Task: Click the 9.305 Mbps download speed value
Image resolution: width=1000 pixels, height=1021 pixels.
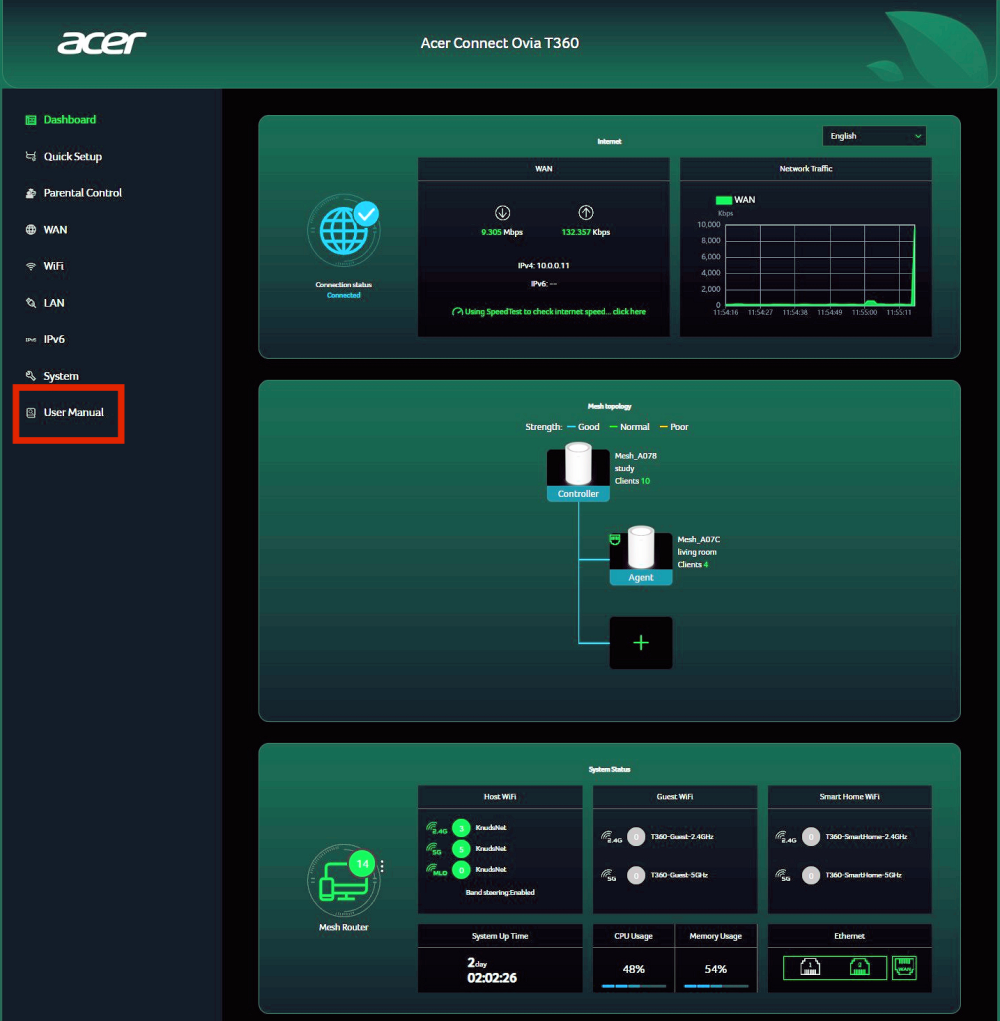Action: tap(502, 232)
